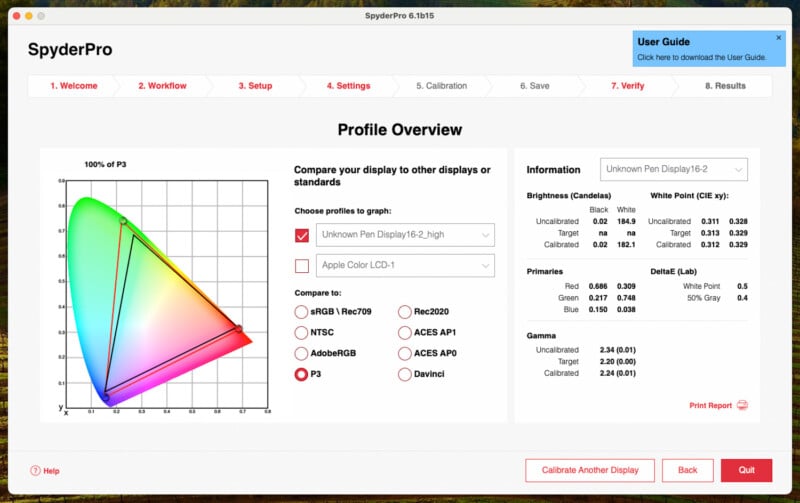Viewport: 800px width, 503px height.
Task: Select ACES AP0 radio button
Action: coord(405,354)
